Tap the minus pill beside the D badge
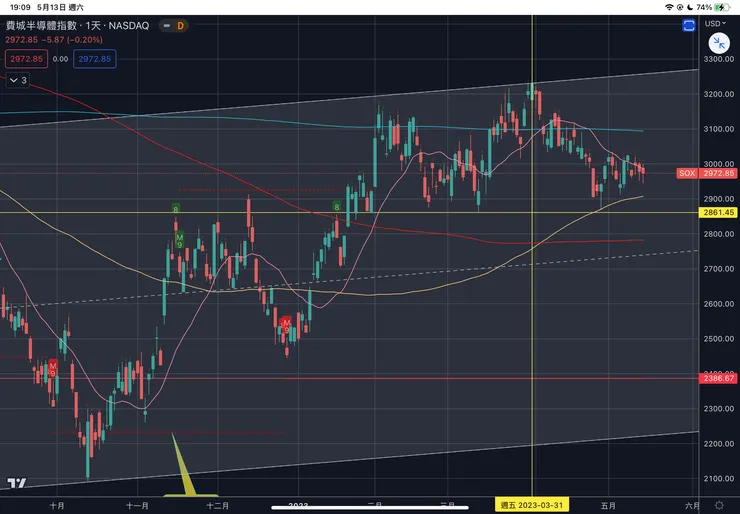The height and width of the screenshot is (514, 740). pos(167,26)
